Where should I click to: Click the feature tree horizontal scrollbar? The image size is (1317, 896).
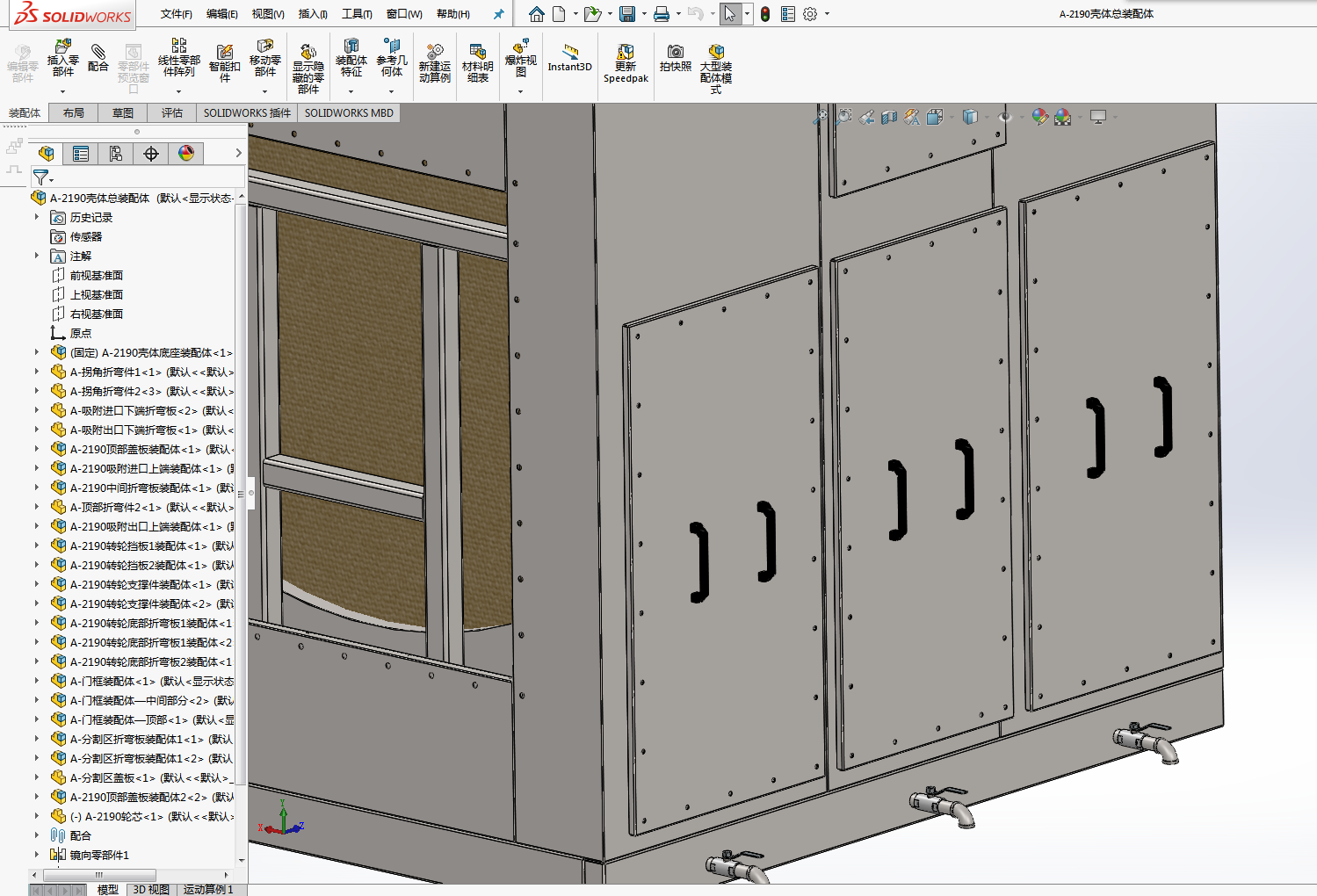coord(100,875)
